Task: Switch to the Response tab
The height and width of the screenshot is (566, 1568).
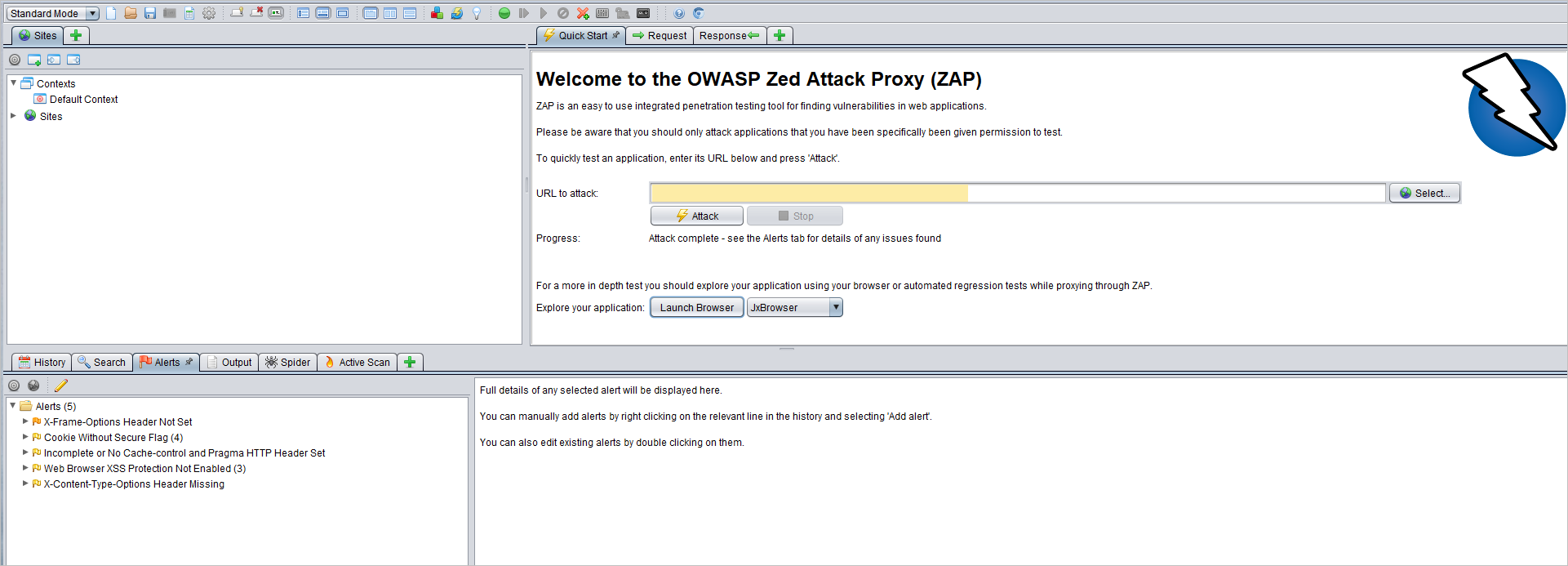Action: [x=730, y=35]
